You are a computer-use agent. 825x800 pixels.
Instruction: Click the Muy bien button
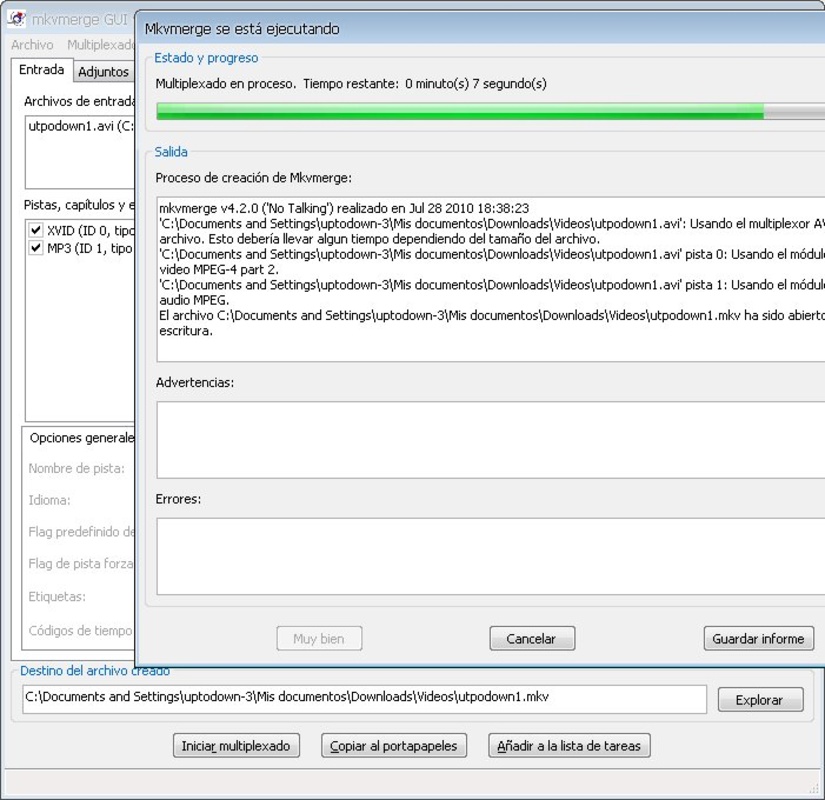point(318,638)
